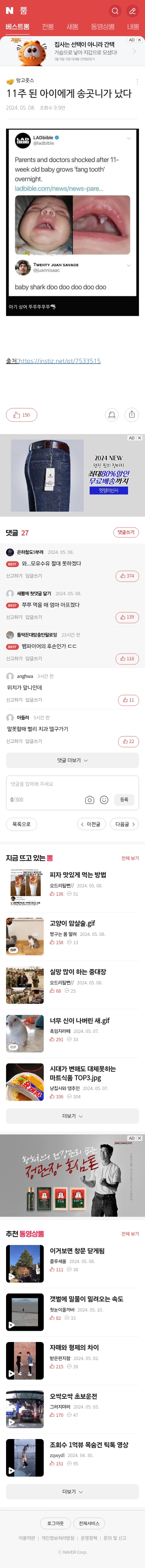This screenshot has width=145, height=1568.
Task: Switch to the 새뿜 tab
Action: pyautogui.click(x=72, y=27)
